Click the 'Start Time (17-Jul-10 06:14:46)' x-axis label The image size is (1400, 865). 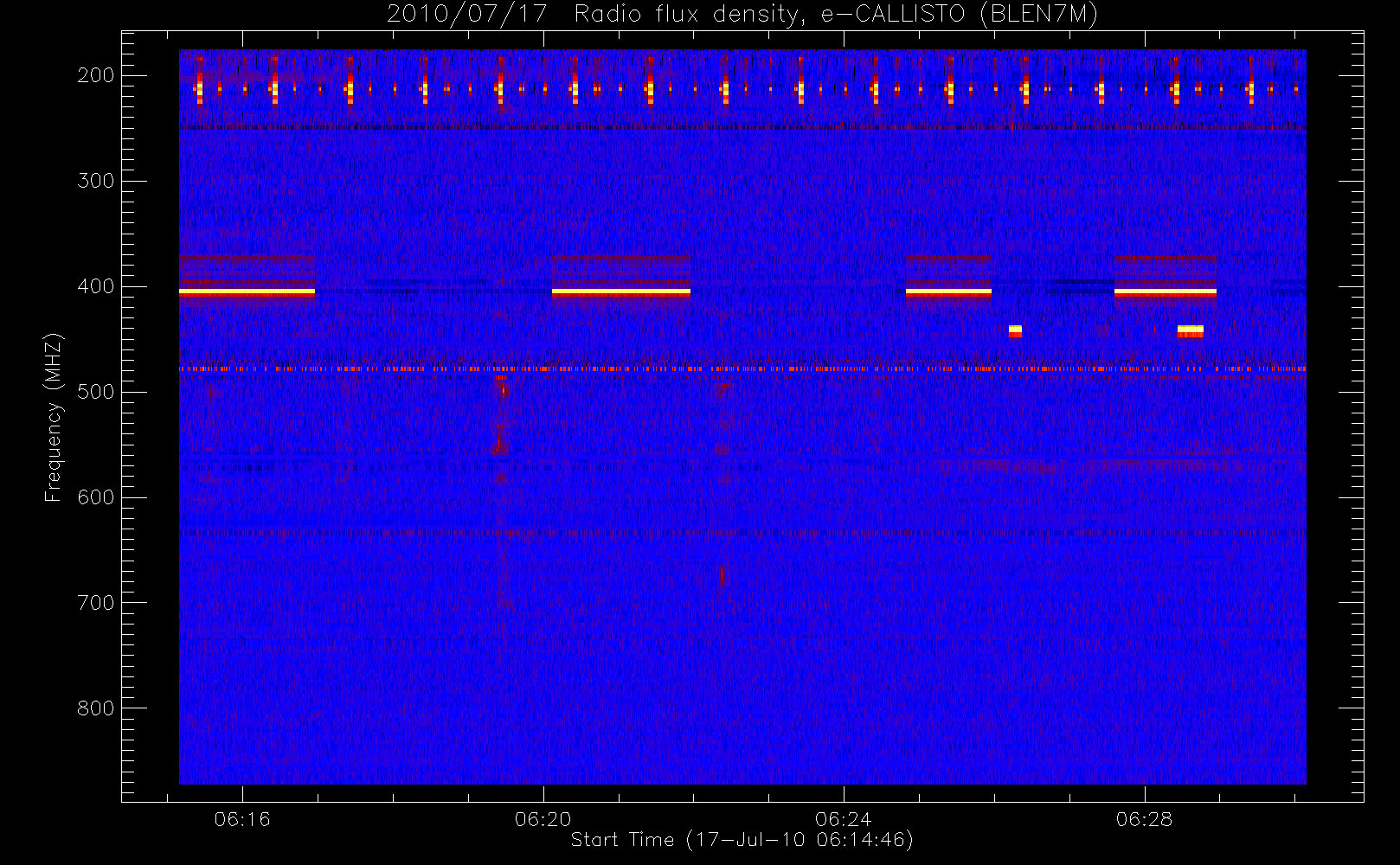[x=742, y=840]
